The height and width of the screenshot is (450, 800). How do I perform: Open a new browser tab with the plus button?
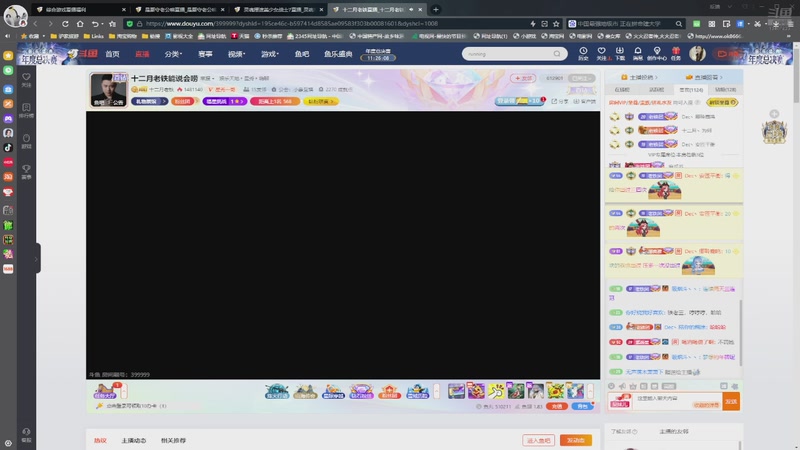(436, 9)
